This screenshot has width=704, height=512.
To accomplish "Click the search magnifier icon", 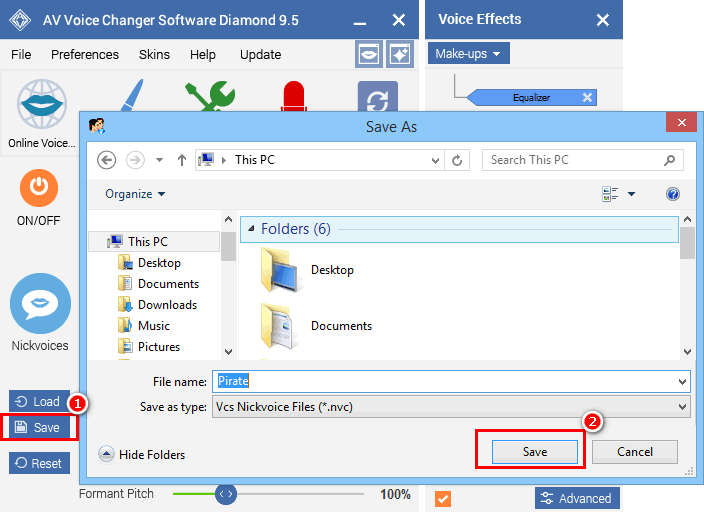I will (x=669, y=160).
